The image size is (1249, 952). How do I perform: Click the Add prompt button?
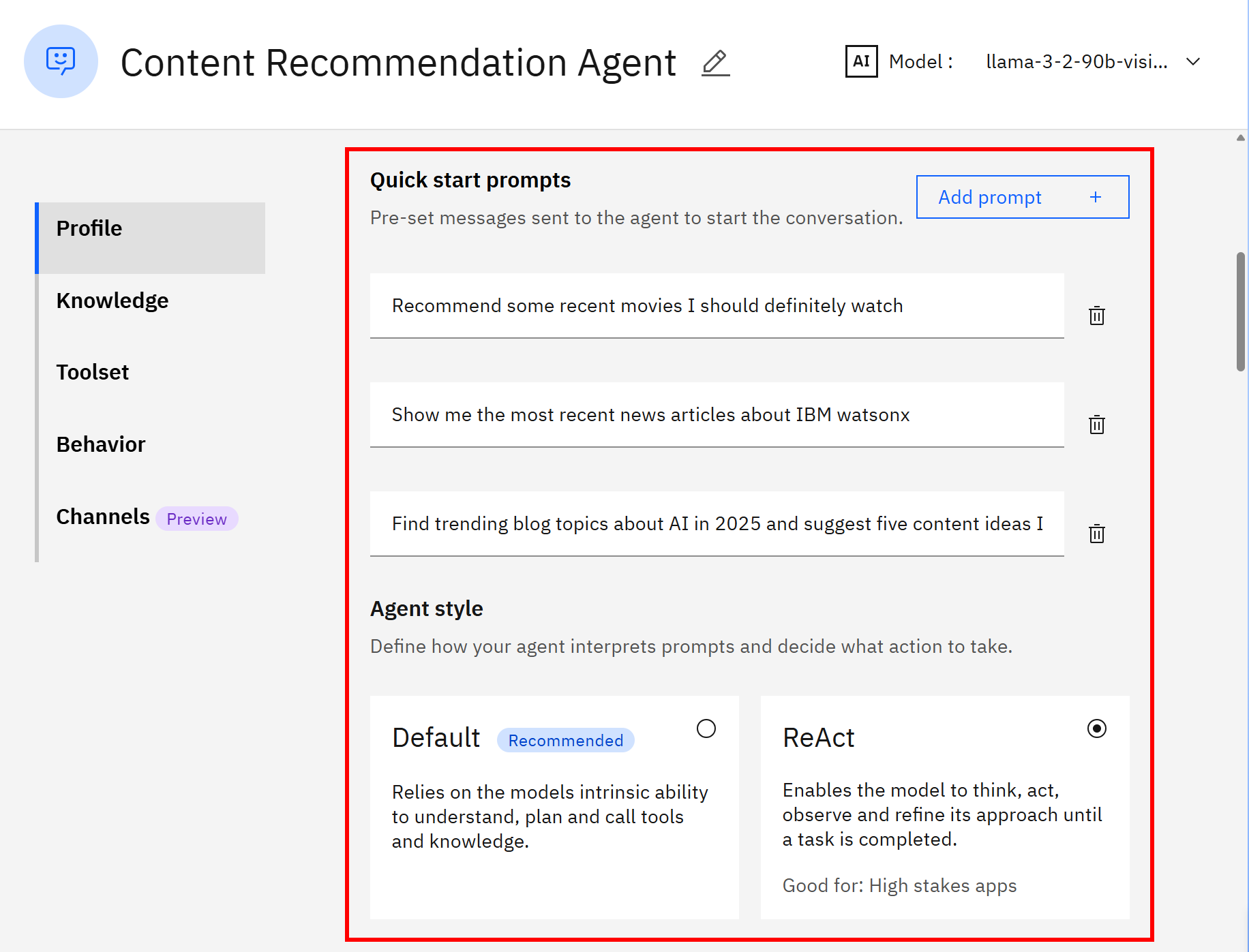[x=990, y=197]
